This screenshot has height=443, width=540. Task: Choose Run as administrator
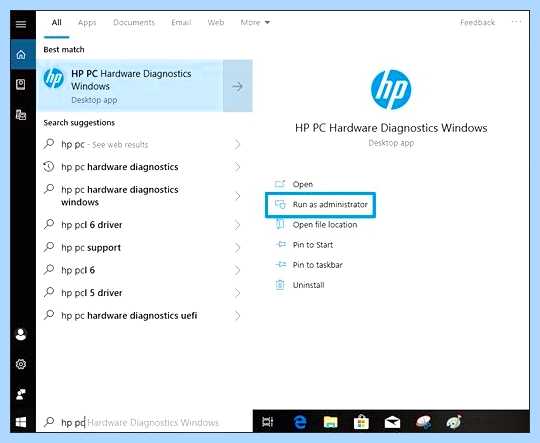tap(321, 205)
